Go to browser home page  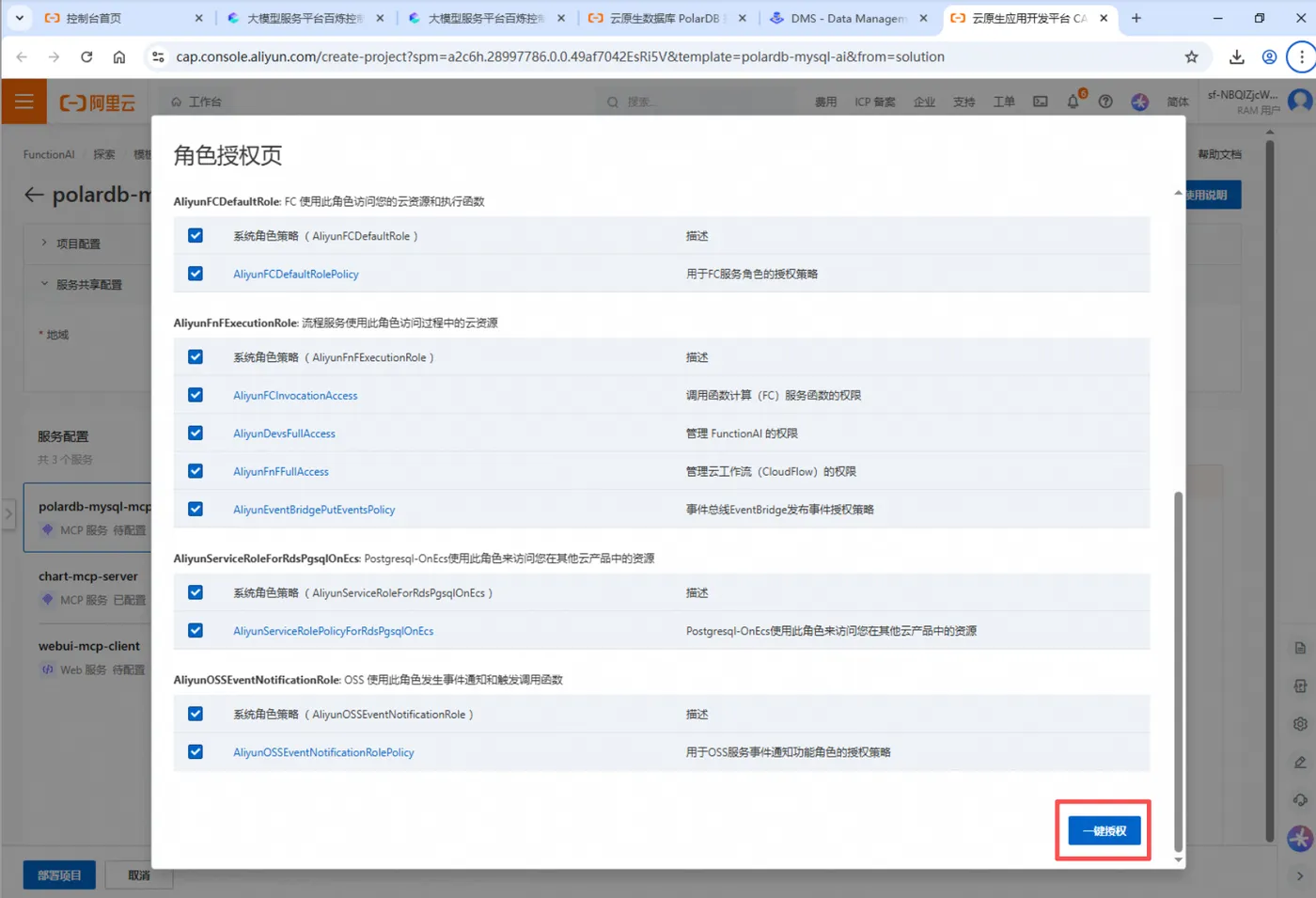click(x=119, y=57)
